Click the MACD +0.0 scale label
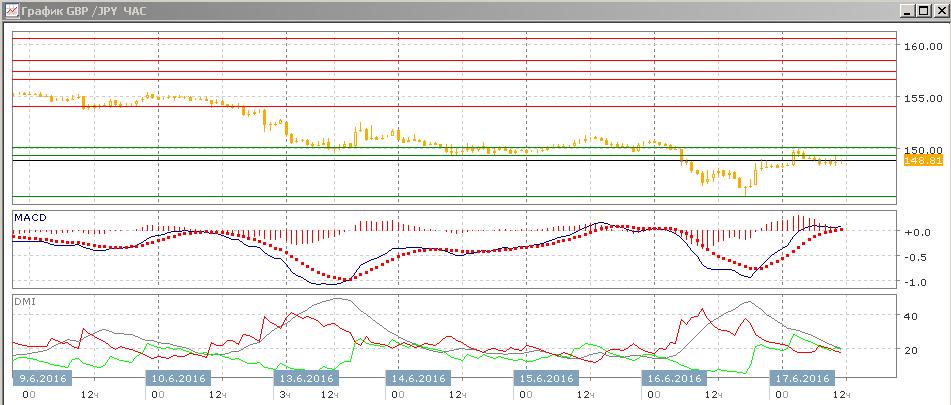 [918, 232]
